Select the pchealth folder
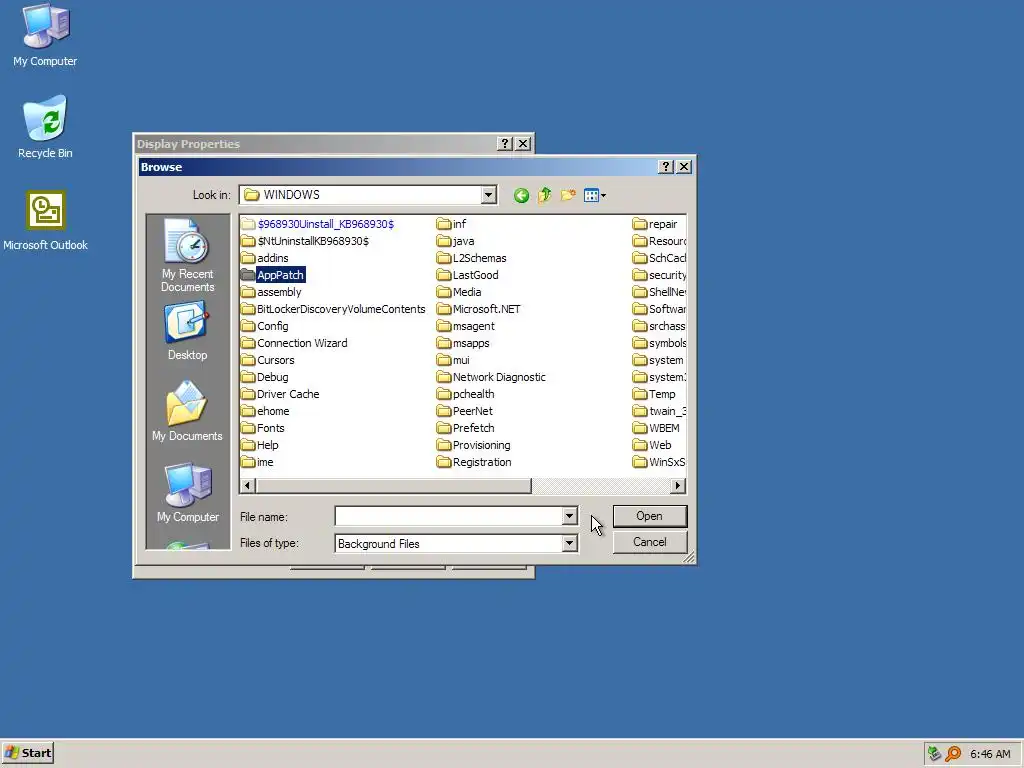The height and width of the screenshot is (768, 1024). 466,394
